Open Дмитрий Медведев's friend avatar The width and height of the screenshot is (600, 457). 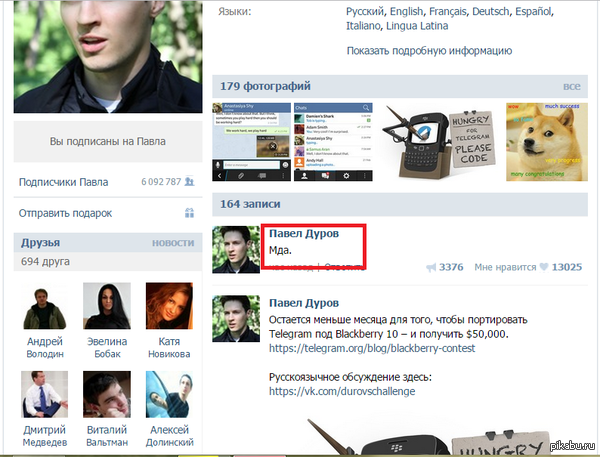click(x=44, y=396)
